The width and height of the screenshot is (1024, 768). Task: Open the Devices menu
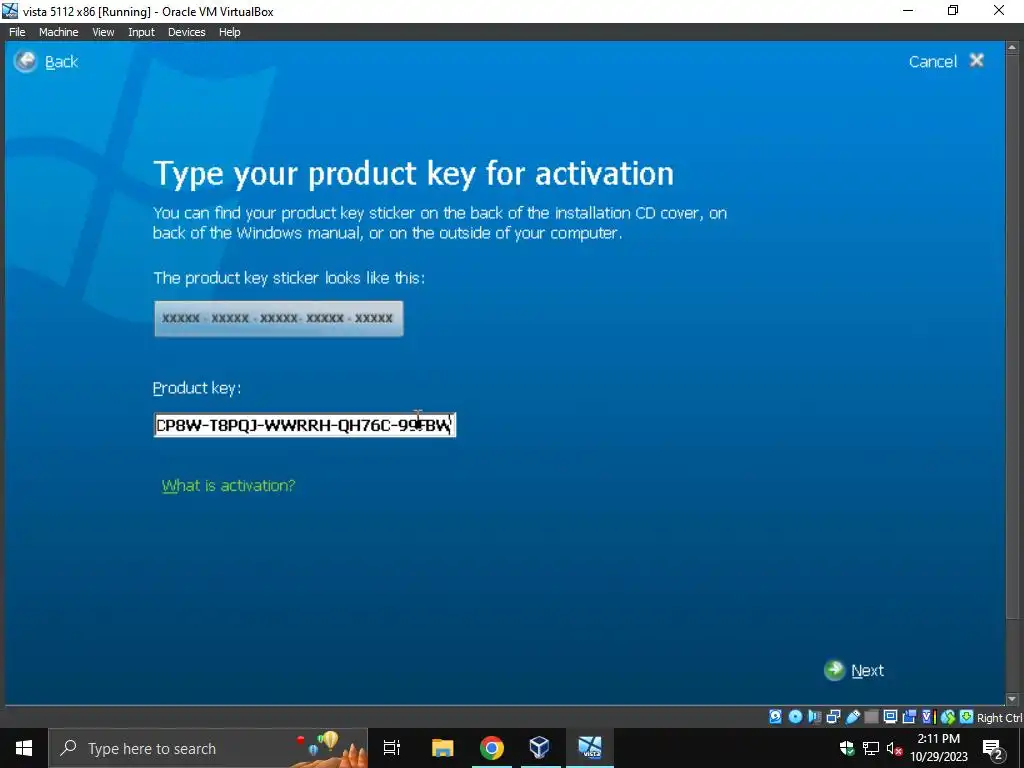tap(186, 32)
